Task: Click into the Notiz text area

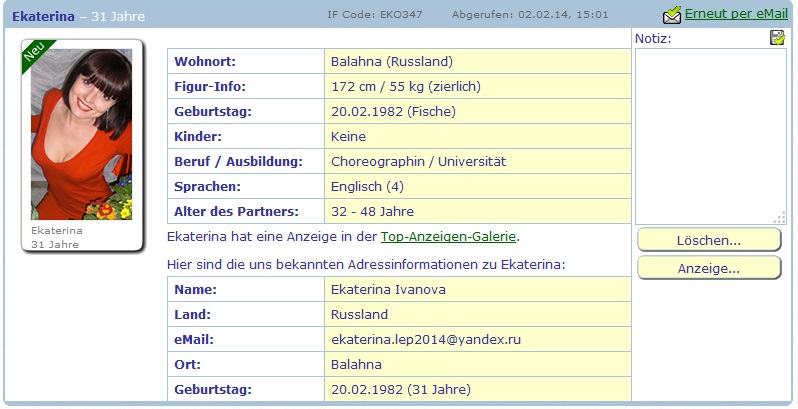Action: (710, 136)
